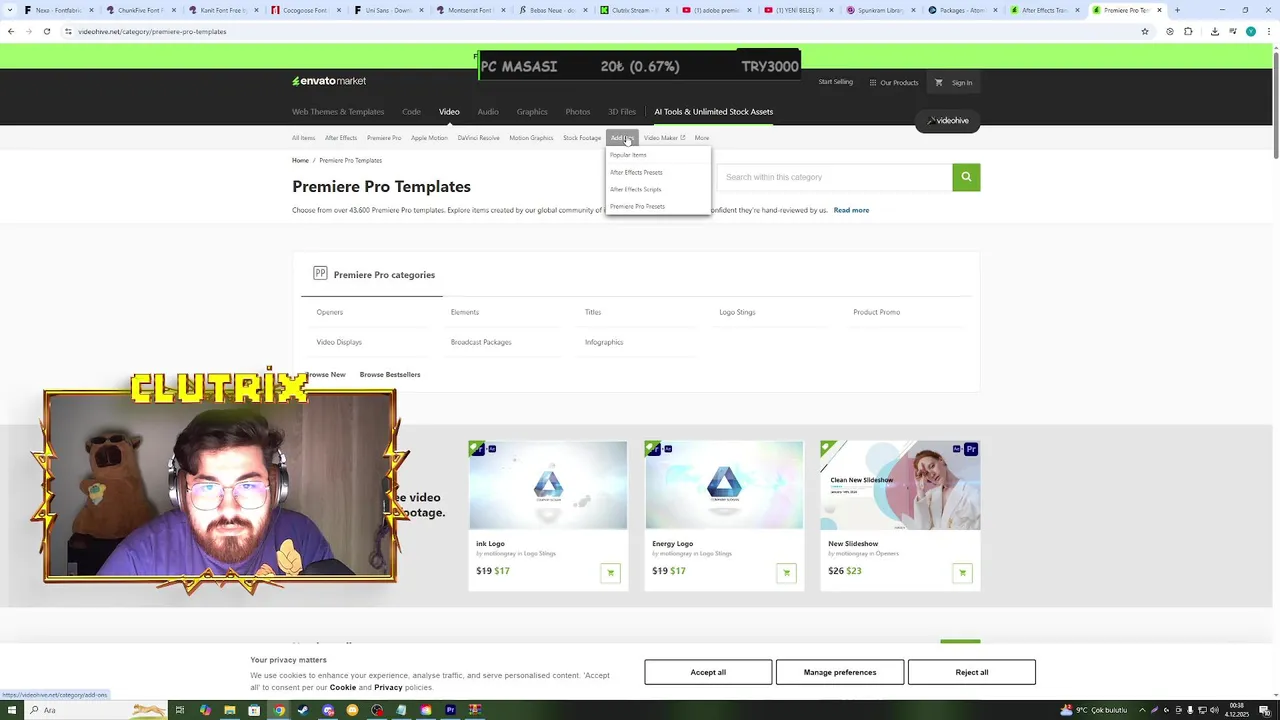Image resolution: width=1280 pixels, height=720 pixels.
Task: Expand the Add-ons dropdown in subnav
Action: 621,138
